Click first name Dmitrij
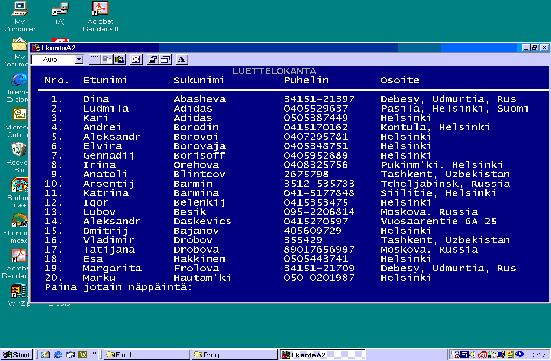Screen dimensions: 551x361 [x=105, y=231]
